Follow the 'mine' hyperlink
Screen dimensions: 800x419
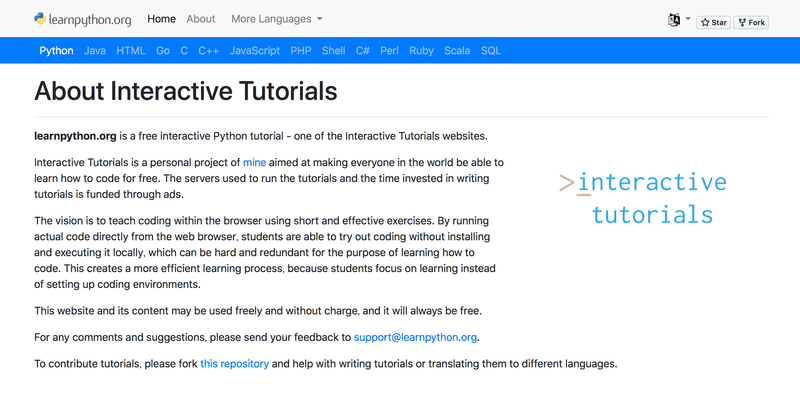point(254,162)
